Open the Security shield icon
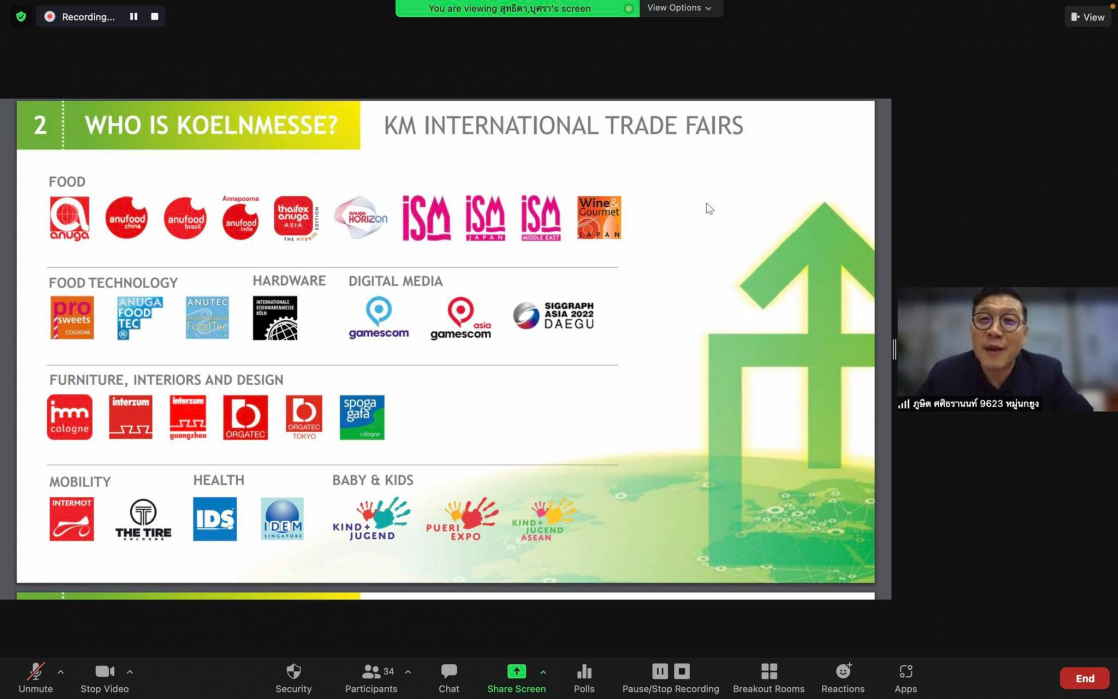The width and height of the screenshot is (1118, 699). pyautogui.click(x=293, y=672)
